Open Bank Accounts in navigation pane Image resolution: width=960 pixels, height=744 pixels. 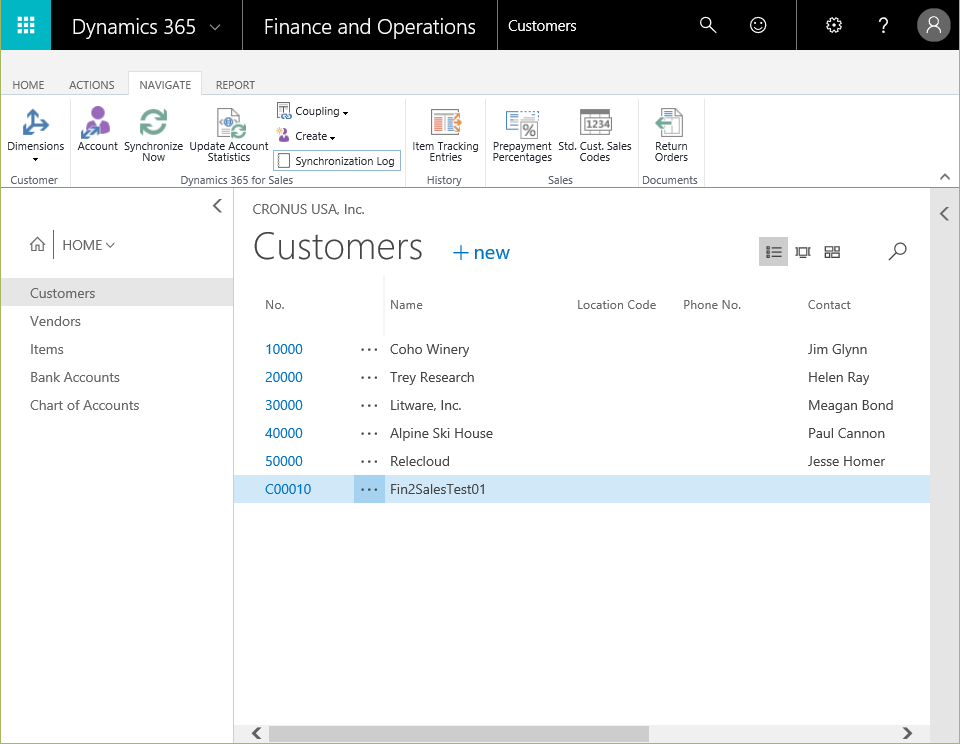[x=75, y=377]
